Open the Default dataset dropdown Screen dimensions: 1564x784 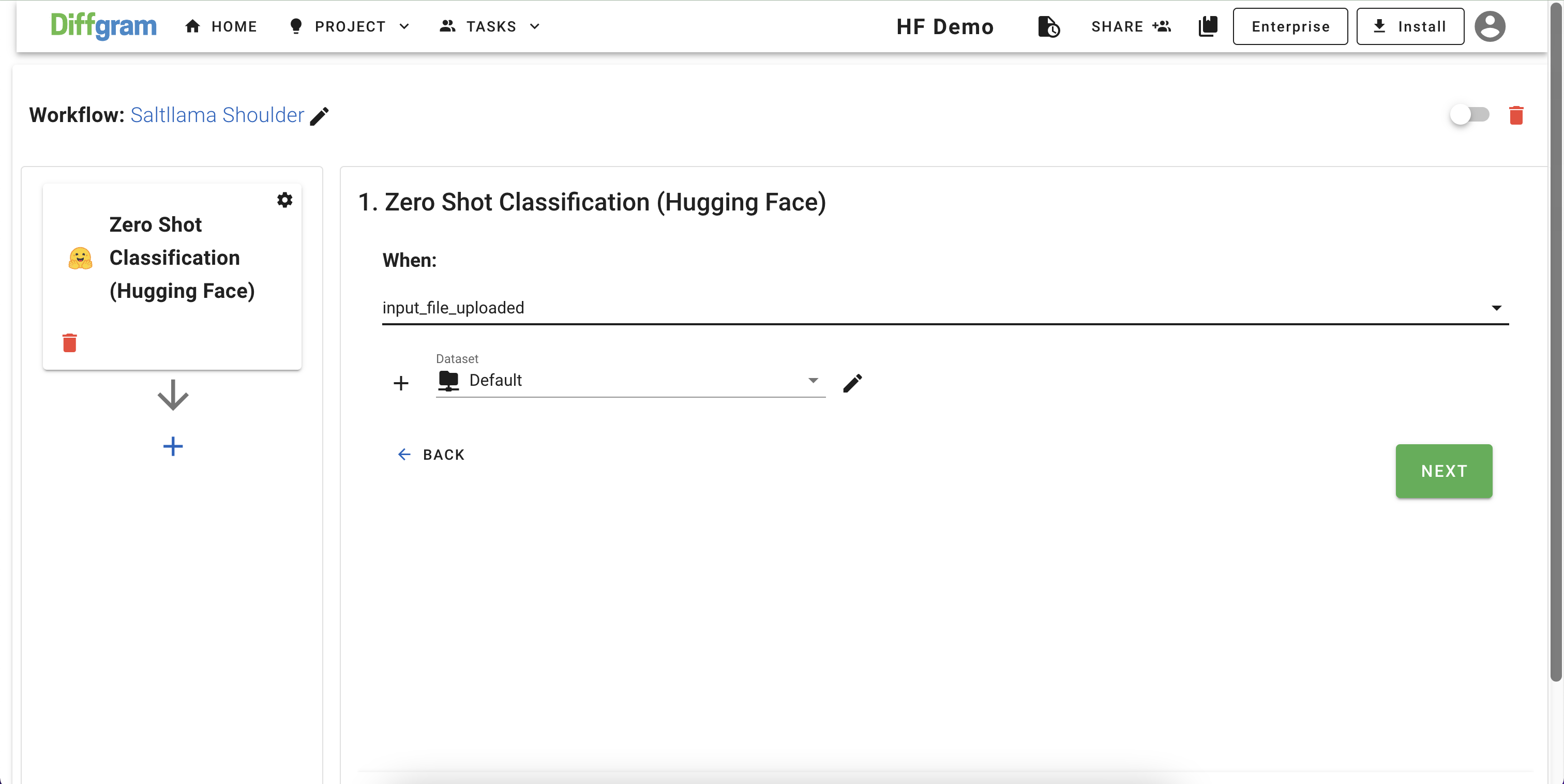point(630,381)
